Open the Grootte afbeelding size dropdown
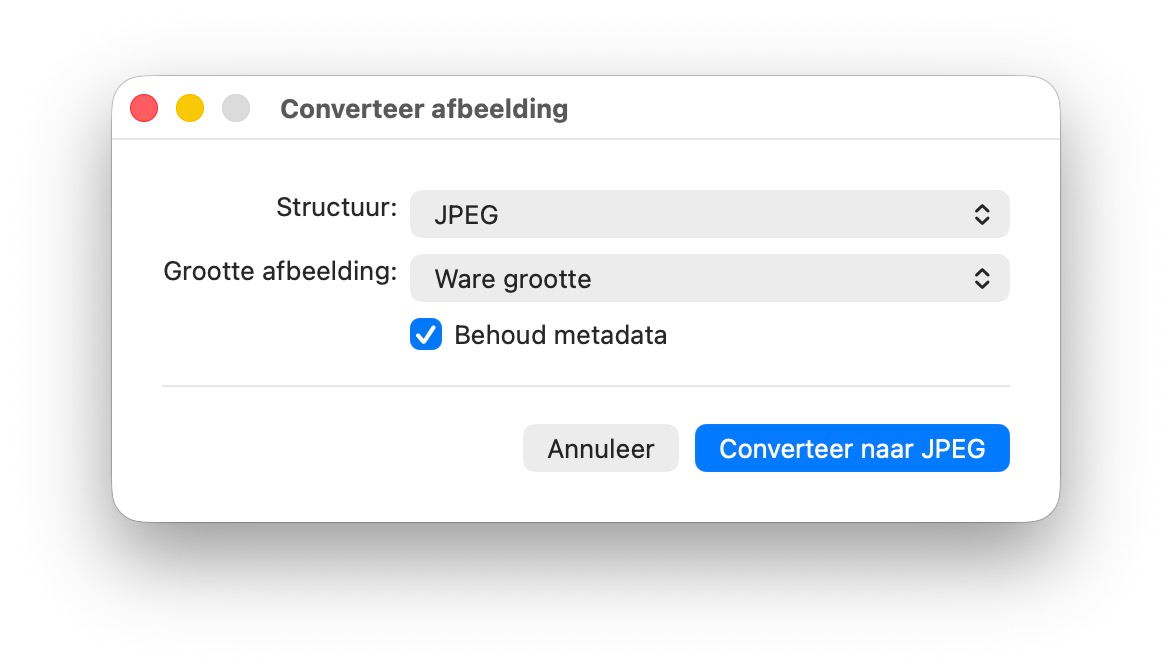 click(x=709, y=278)
